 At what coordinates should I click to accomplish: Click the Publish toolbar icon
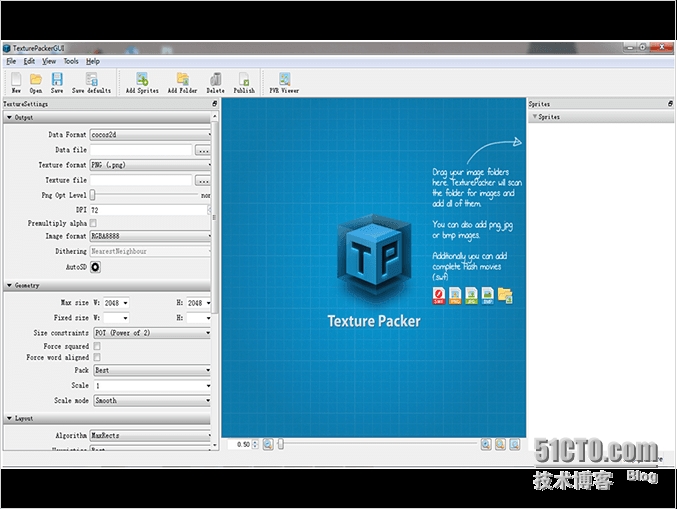[244, 82]
